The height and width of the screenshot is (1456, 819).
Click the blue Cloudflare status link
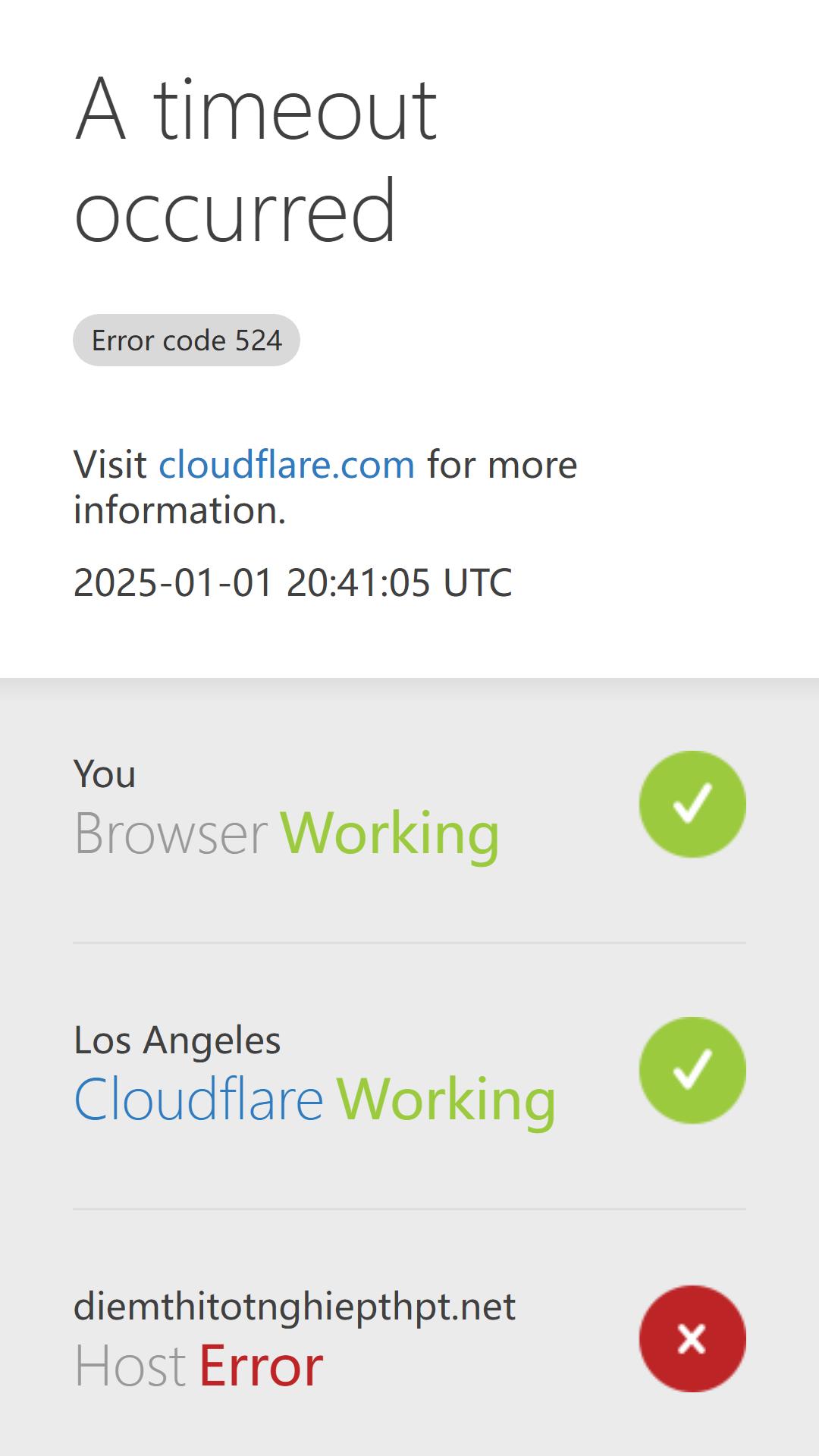[x=199, y=1099]
